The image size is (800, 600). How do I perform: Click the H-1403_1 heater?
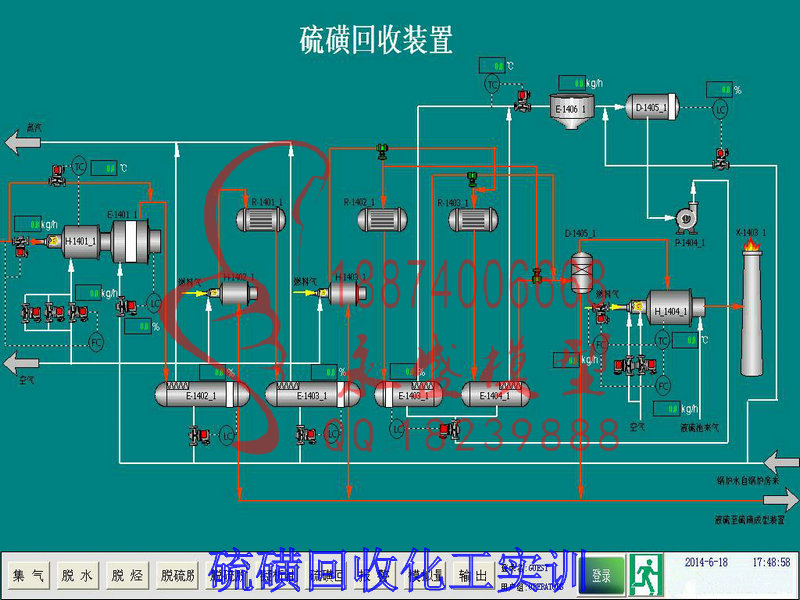[x=348, y=293]
